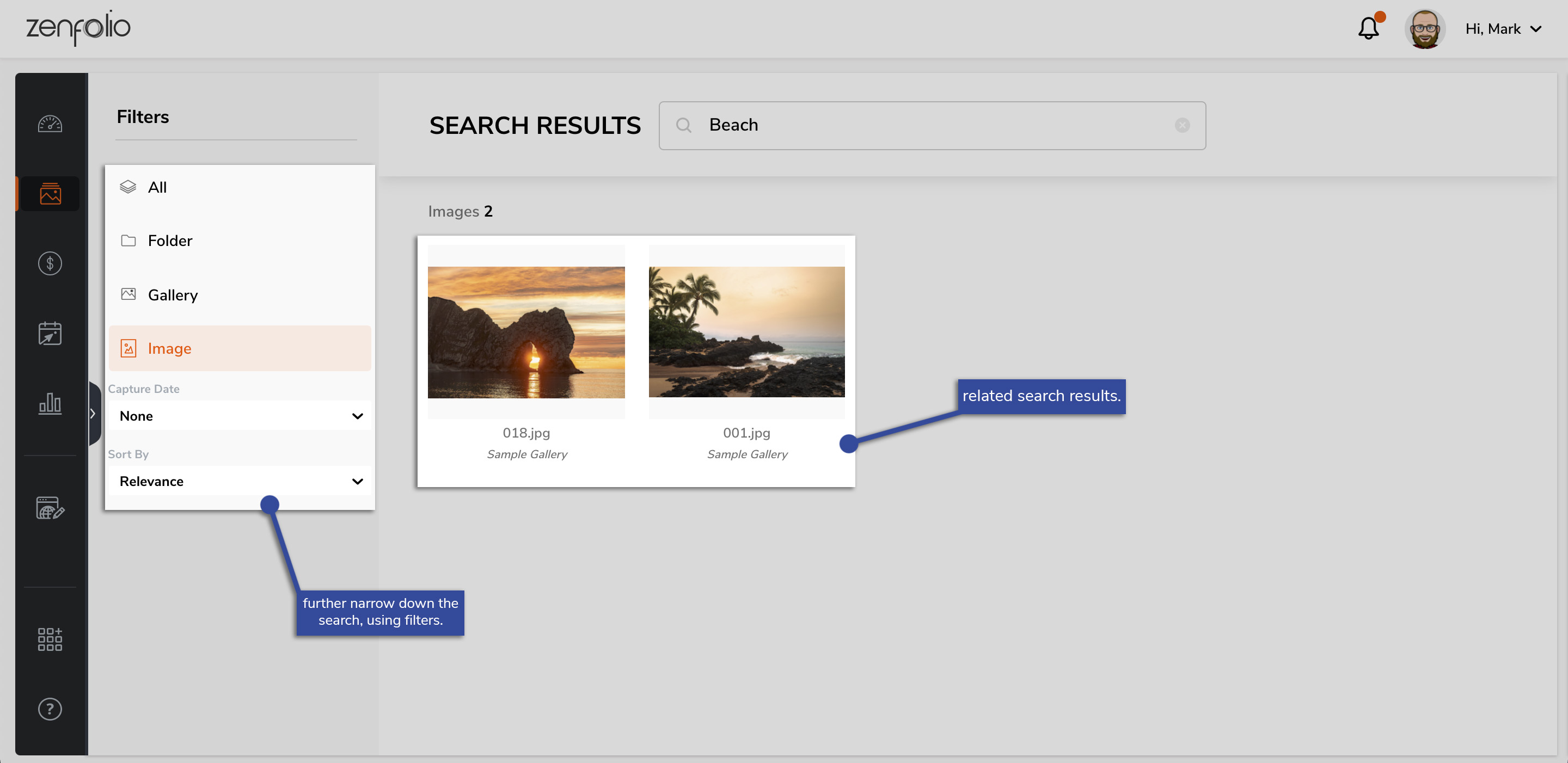Click the Zenfolio logo
Screen dimensions: 1568x763
(78, 27)
